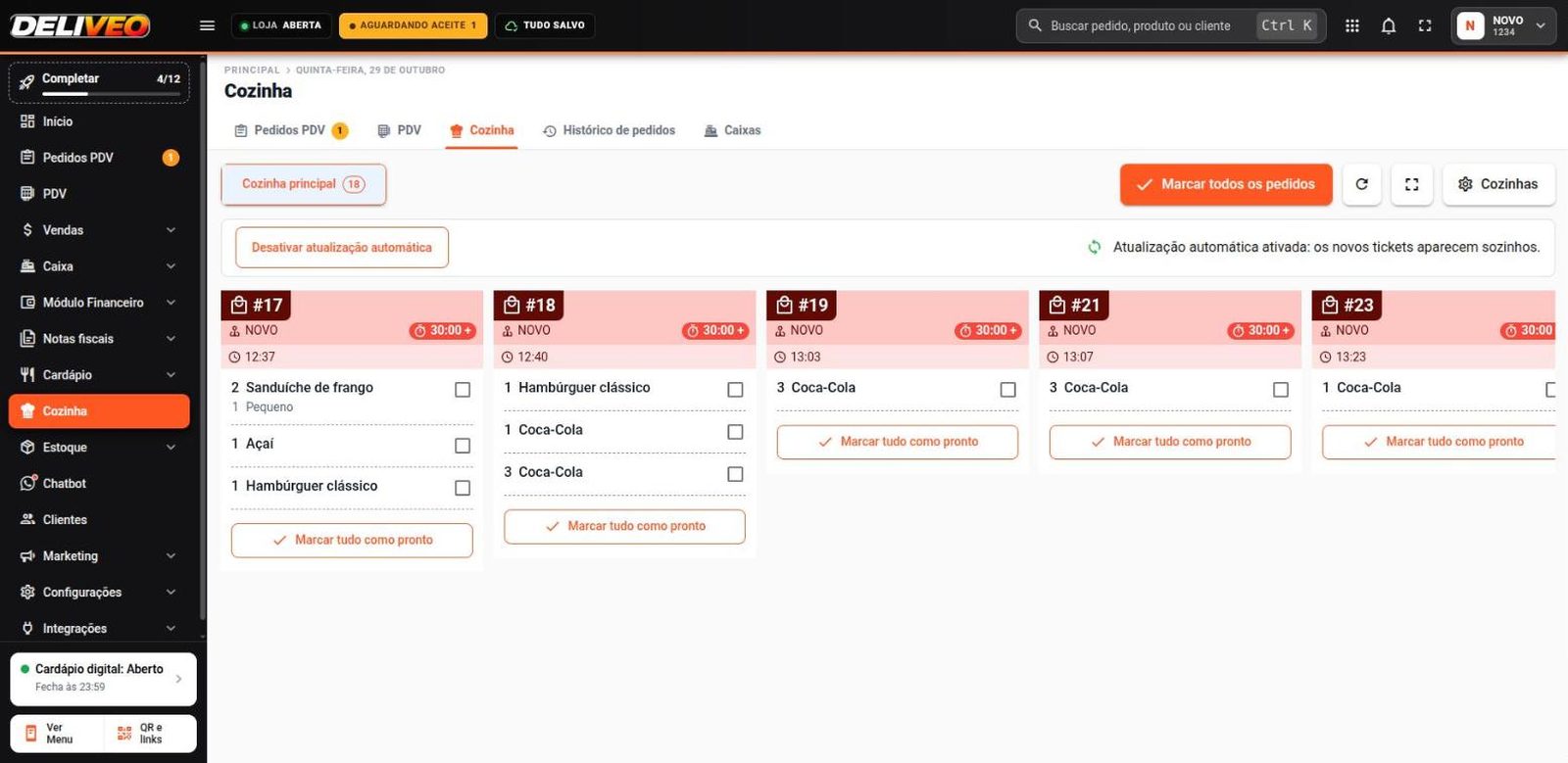The width and height of the screenshot is (1568, 763).
Task: Check Açaí item in order #17
Action: tap(463, 446)
